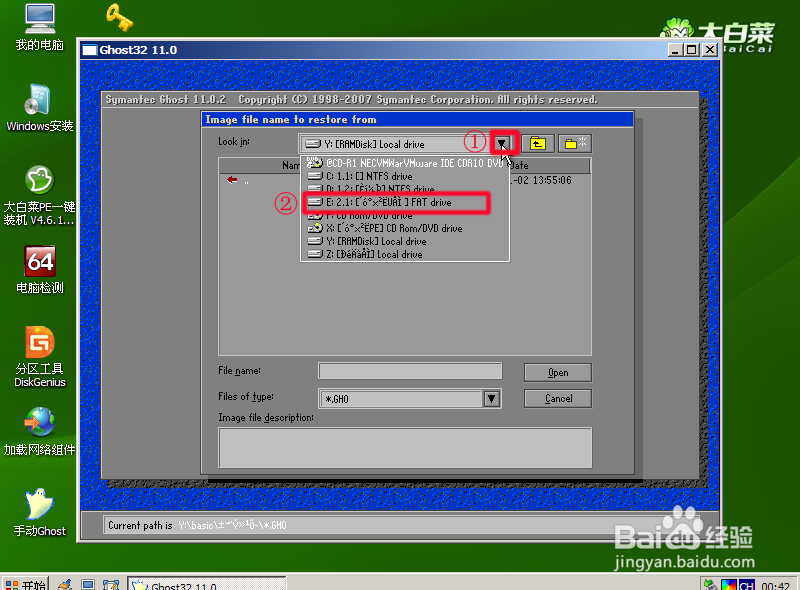This screenshot has height=590, width=800.
Task: Minimize the Ghost32 window
Action: tap(676, 50)
